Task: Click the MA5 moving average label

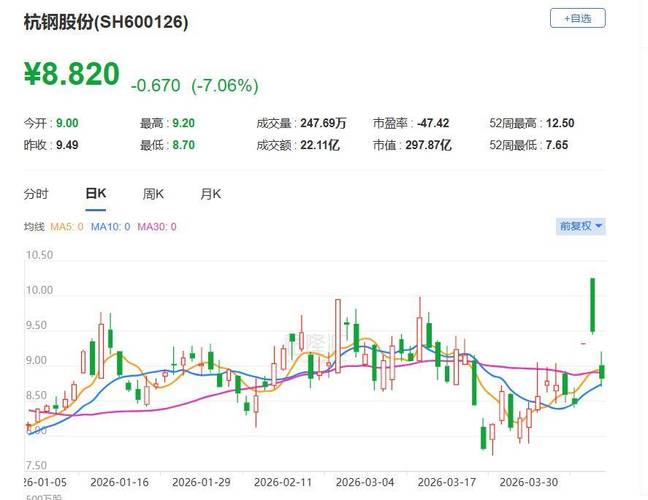Action: click(67, 226)
